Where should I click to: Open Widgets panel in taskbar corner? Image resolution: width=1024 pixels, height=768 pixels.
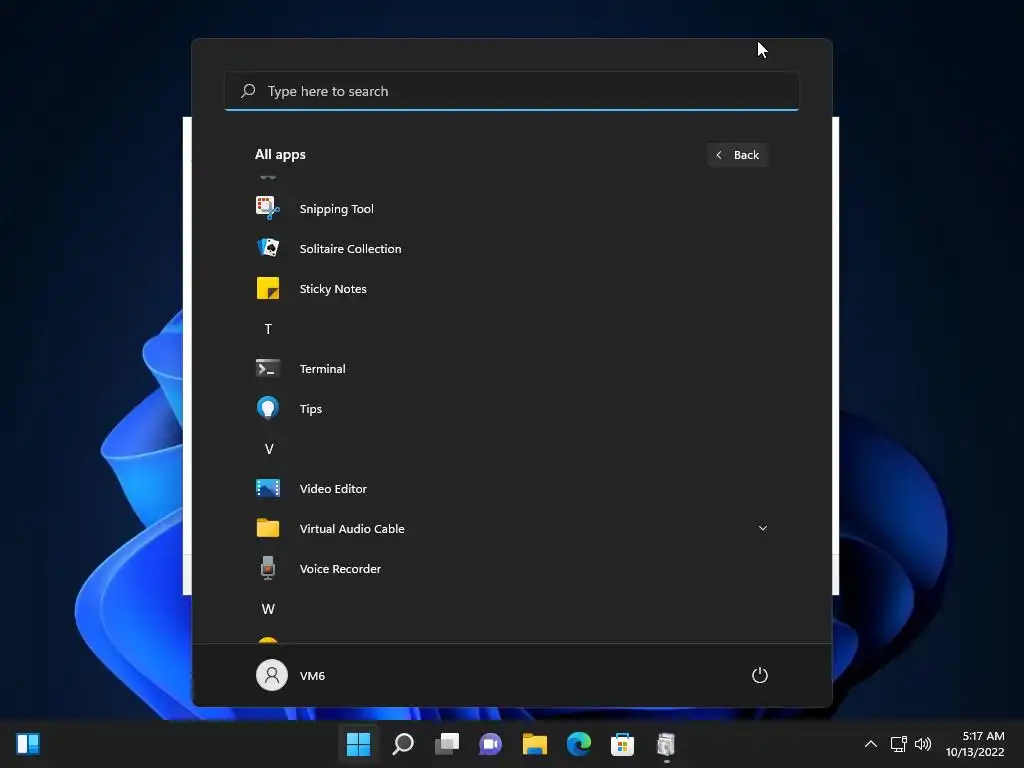click(28, 744)
